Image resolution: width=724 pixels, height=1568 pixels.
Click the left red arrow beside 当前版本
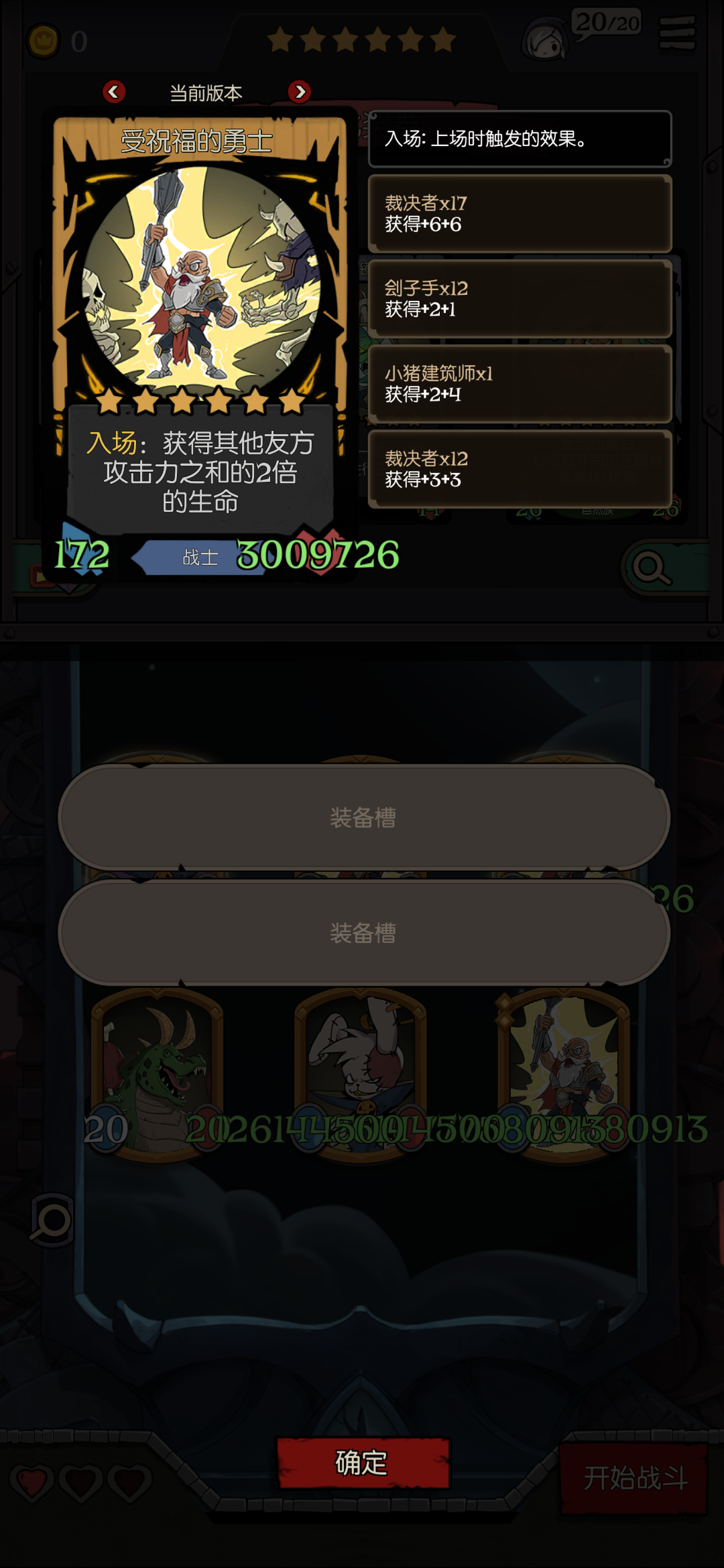click(114, 92)
